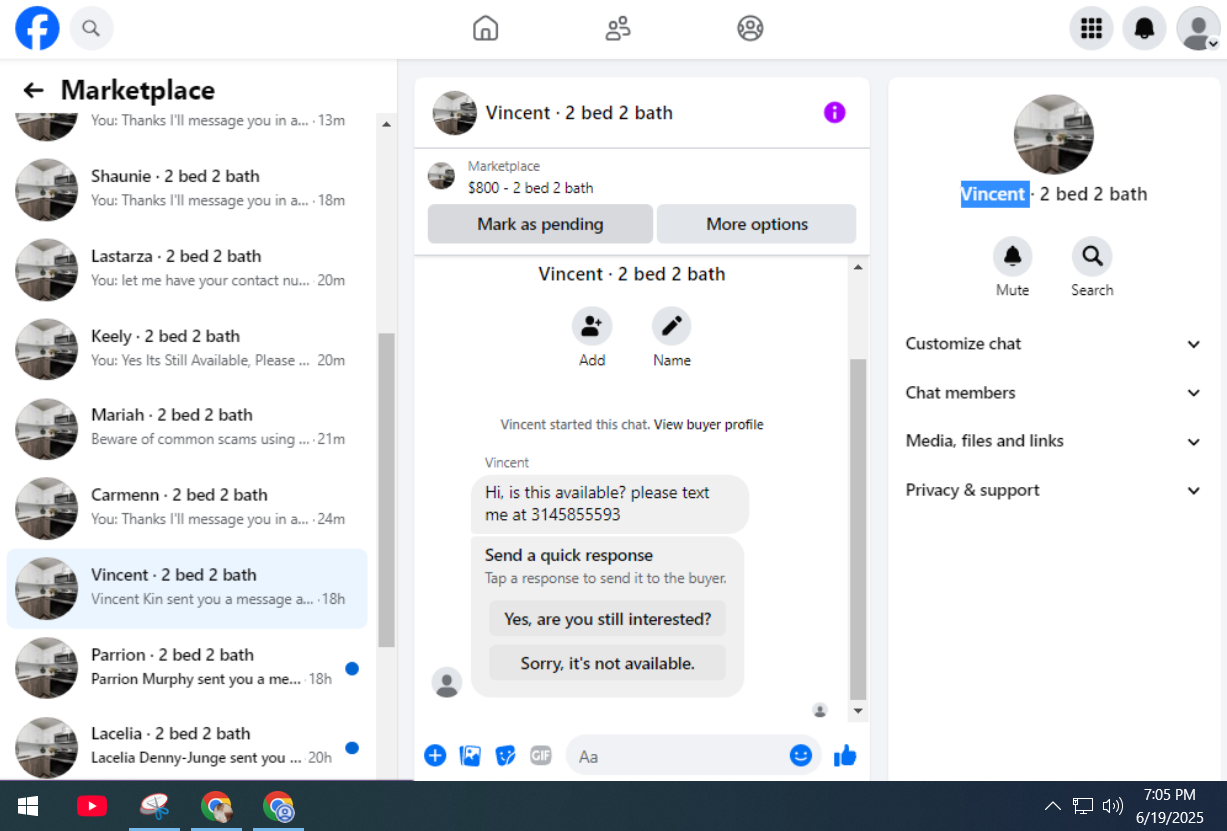The height and width of the screenshot is (831, 1227).
Task: Click the message input field 'Aa'
Action: [x=680, y=756]
